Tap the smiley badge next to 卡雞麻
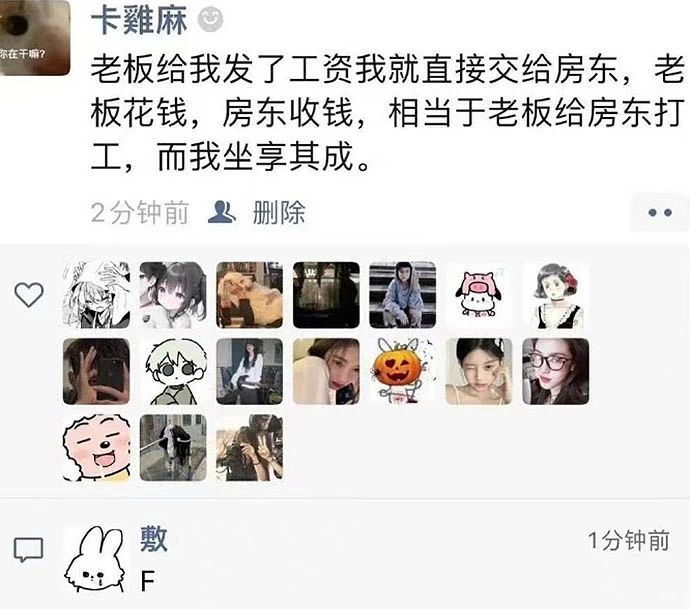 [210, 19]
